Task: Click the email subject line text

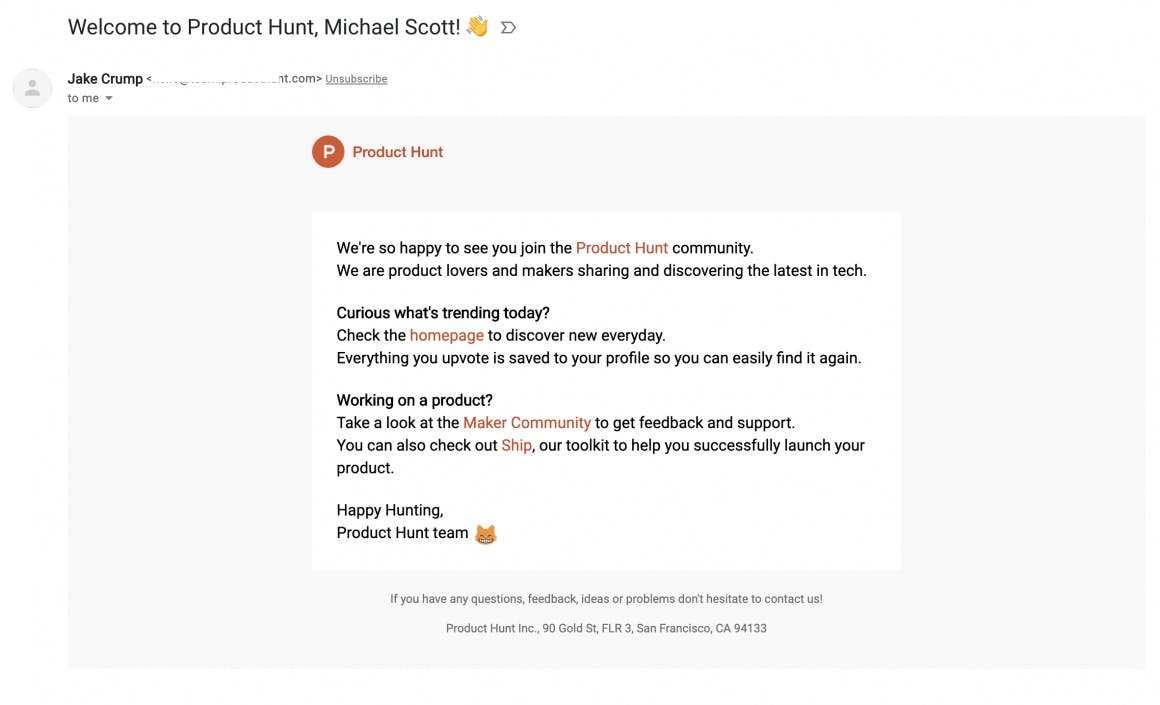Action: coord(264,27)
